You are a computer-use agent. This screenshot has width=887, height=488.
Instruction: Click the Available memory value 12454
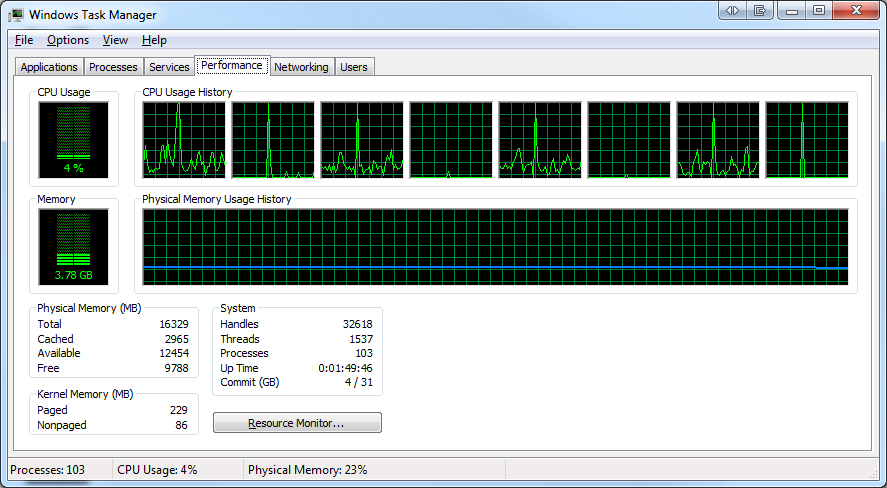[x=174, y=353]
